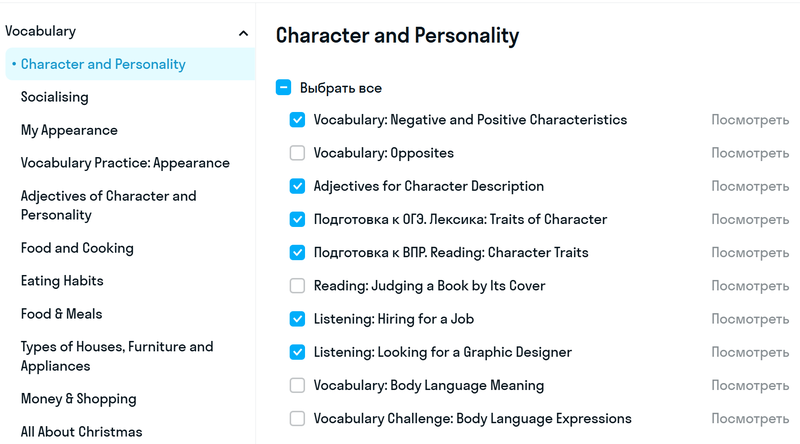Screen dimensions: 800x444
Task: Check 'Reading: Judging a Book by Its Cover'
Action: tap(297, 286)
